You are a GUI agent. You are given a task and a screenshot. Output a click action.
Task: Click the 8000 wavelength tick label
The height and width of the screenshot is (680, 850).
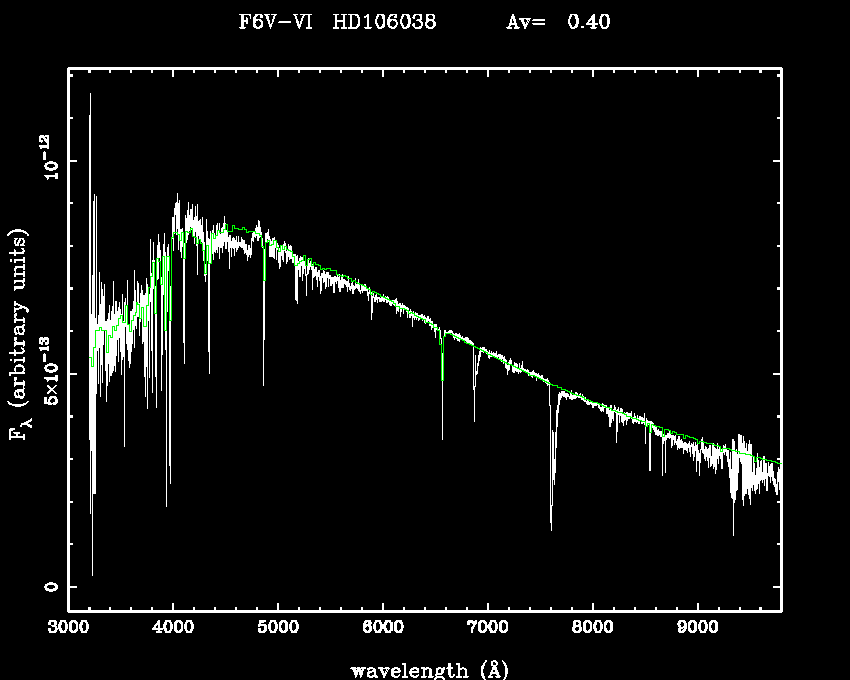click(592, 628)
